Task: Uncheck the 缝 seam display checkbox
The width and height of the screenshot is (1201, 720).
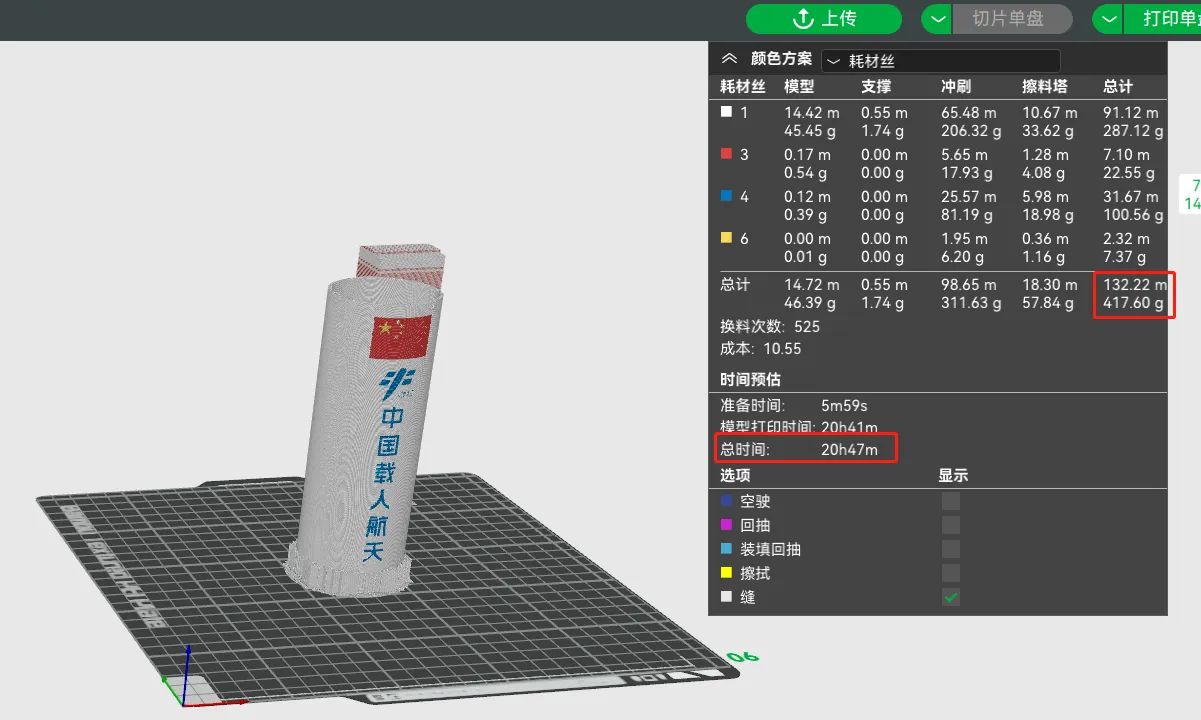Action: point(951,597)
